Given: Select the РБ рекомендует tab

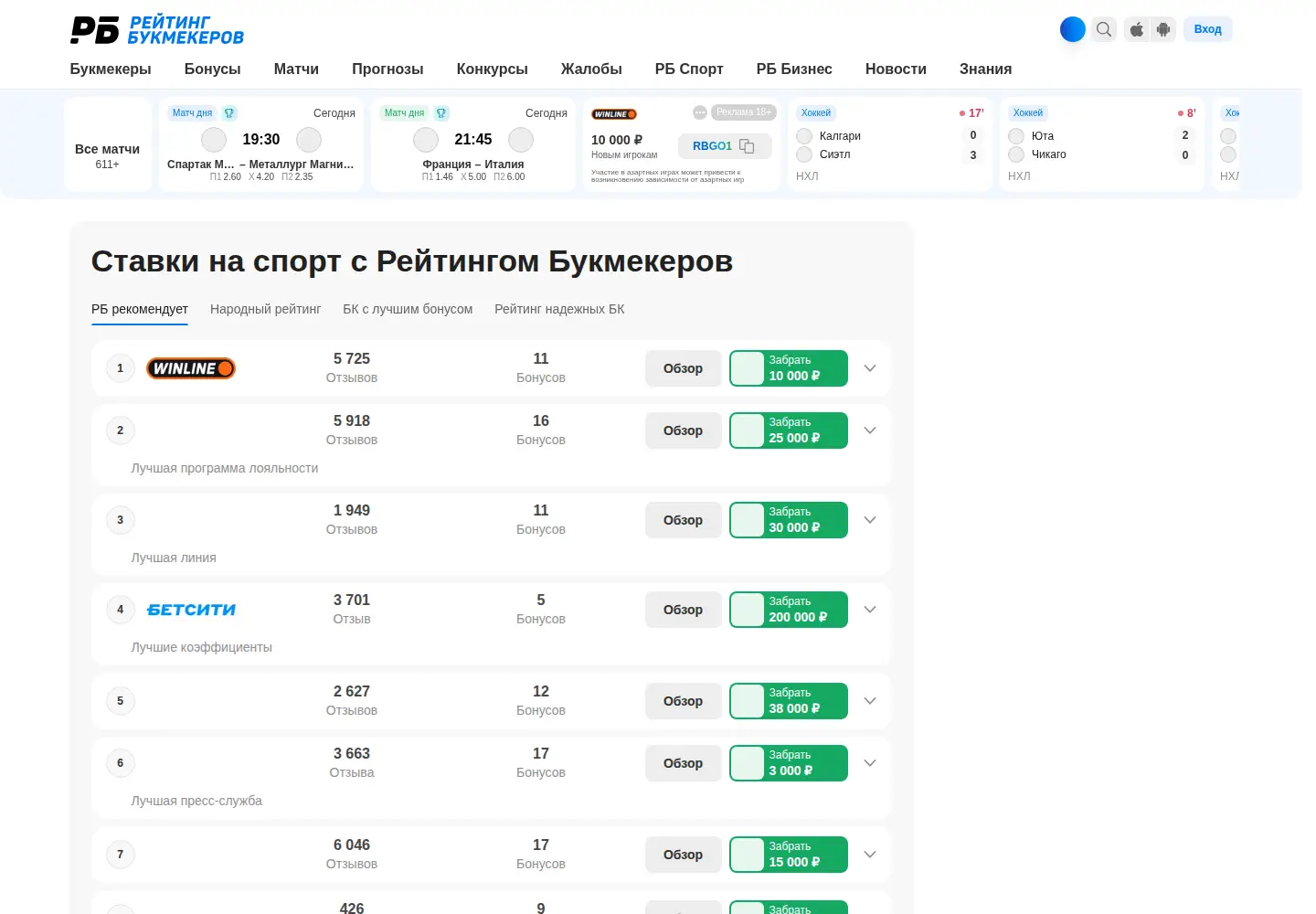Looking at the screenshot, I should coord(140,309).
